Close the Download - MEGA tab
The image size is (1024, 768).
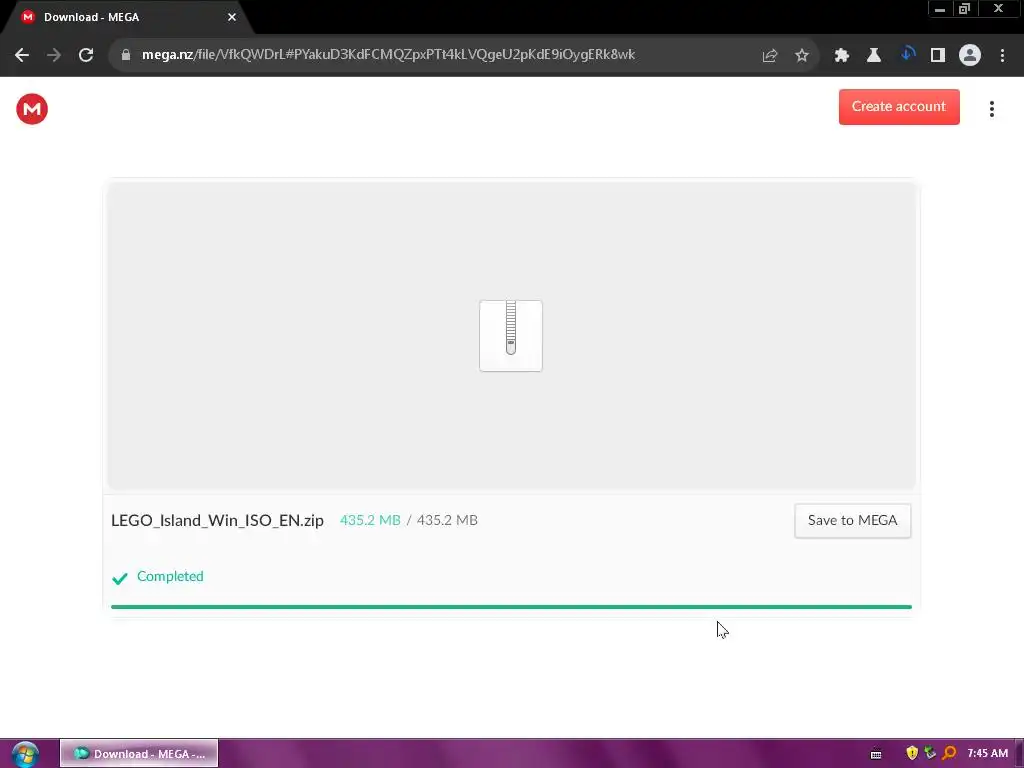232,17
